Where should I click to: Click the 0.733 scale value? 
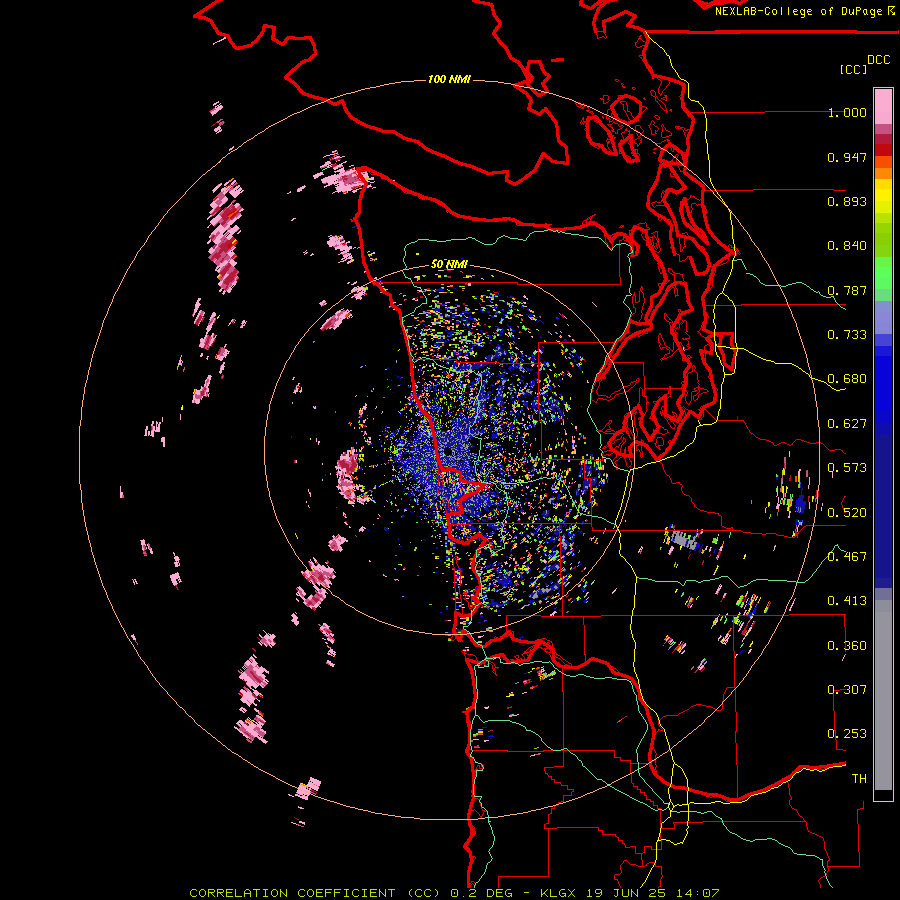coord(847,335)
